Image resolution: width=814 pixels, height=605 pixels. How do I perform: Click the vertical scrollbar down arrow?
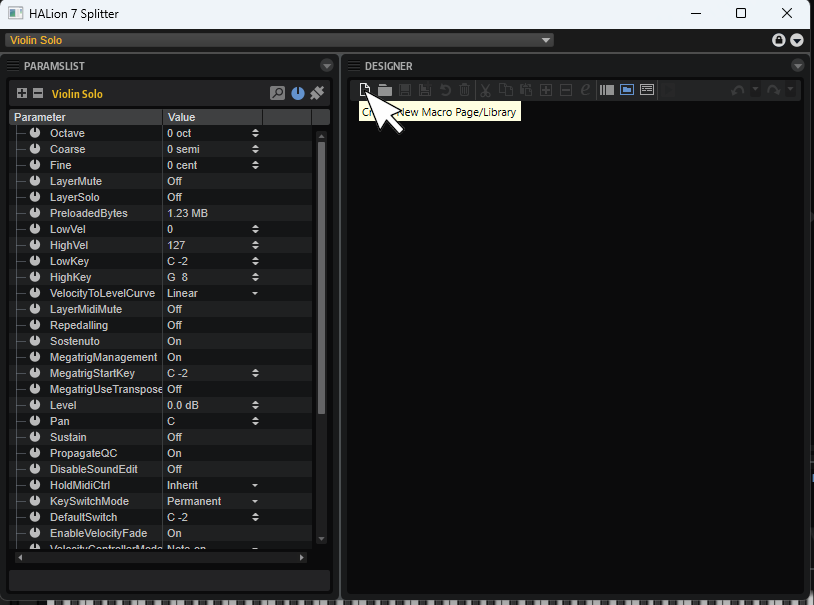coord(321,539)
